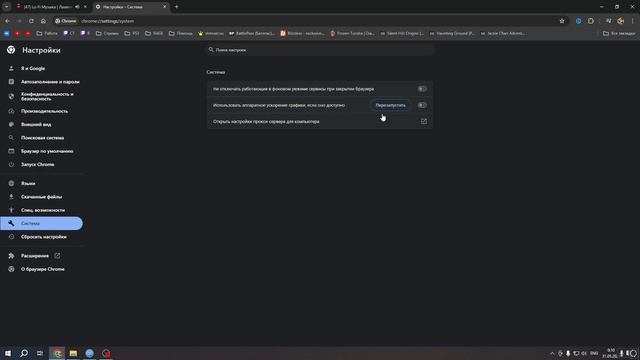Open the Внешний вид section
Image resolution: width=640 pixels, height=360 pixels.
pos(36,124)
